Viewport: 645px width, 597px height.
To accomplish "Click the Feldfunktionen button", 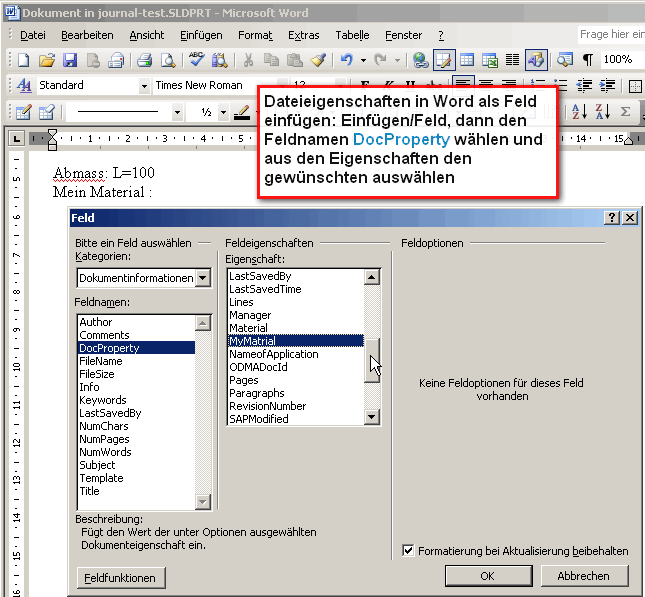I will click(121, 577).
